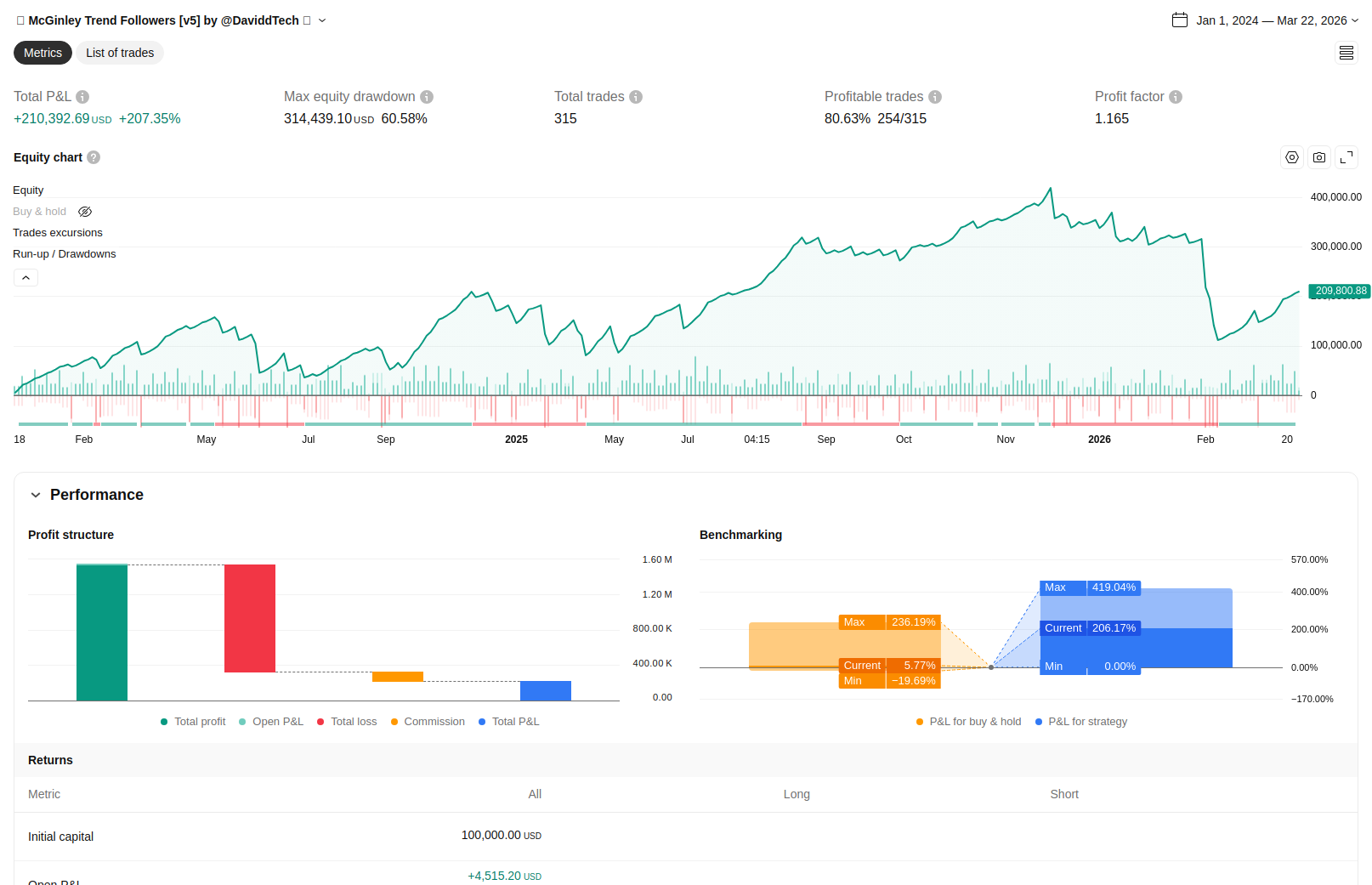This screenshot has height=885, width=1372.
Task: Click the info icon next to Profit factor
Action: pyautogui.click(x=1176, y=97)
